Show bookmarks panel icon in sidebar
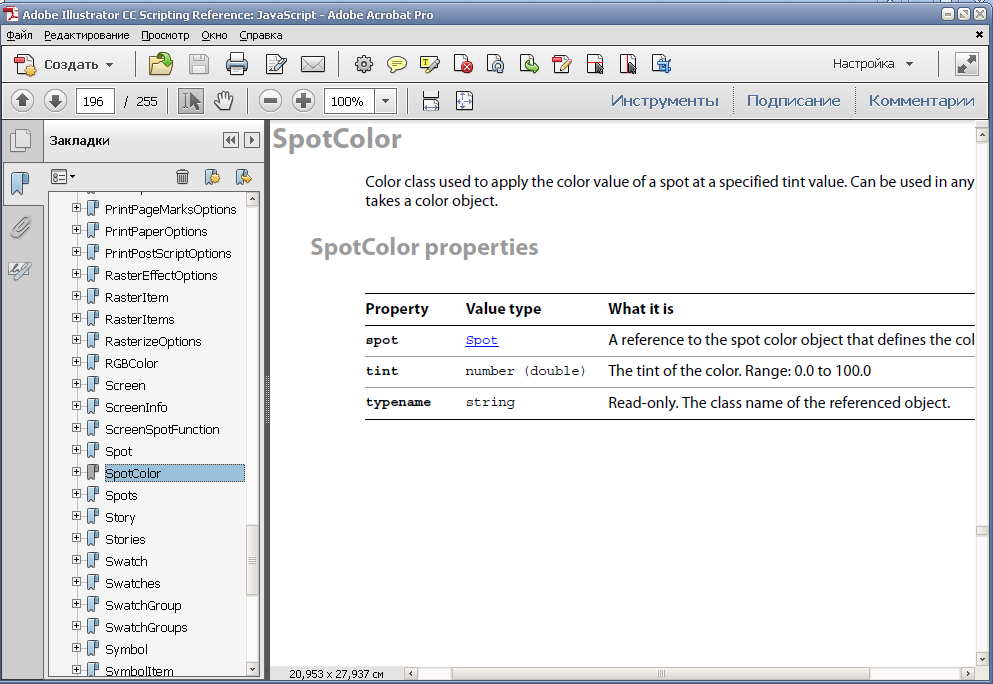This screenshot has height=684, width=993. (20, 184)
